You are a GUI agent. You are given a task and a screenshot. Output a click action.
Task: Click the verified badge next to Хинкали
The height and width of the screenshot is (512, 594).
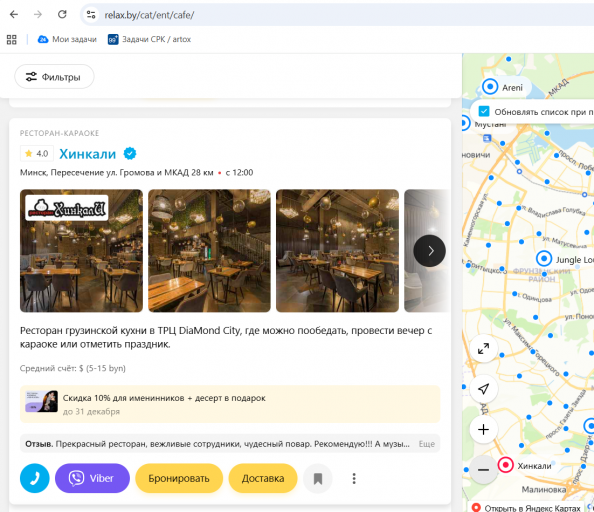[130, 154]
